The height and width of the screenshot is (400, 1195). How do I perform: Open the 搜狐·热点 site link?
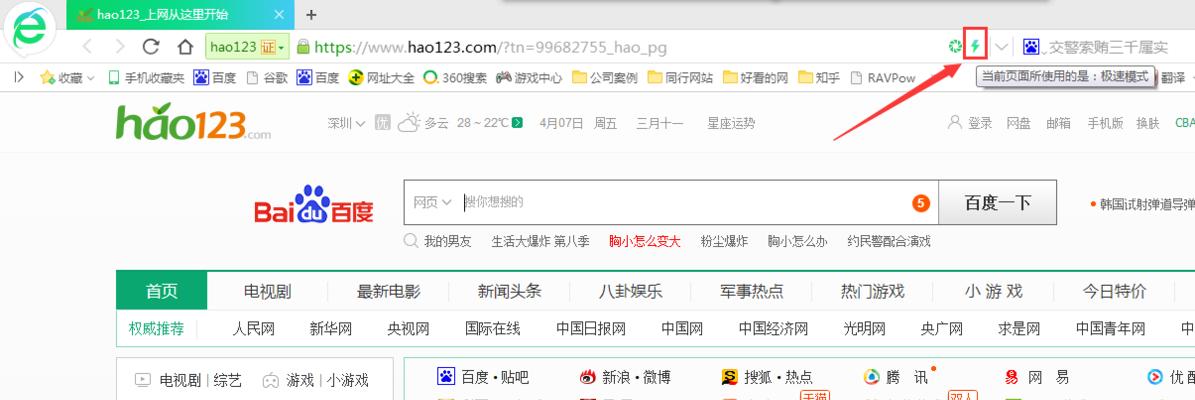(767, 376)
